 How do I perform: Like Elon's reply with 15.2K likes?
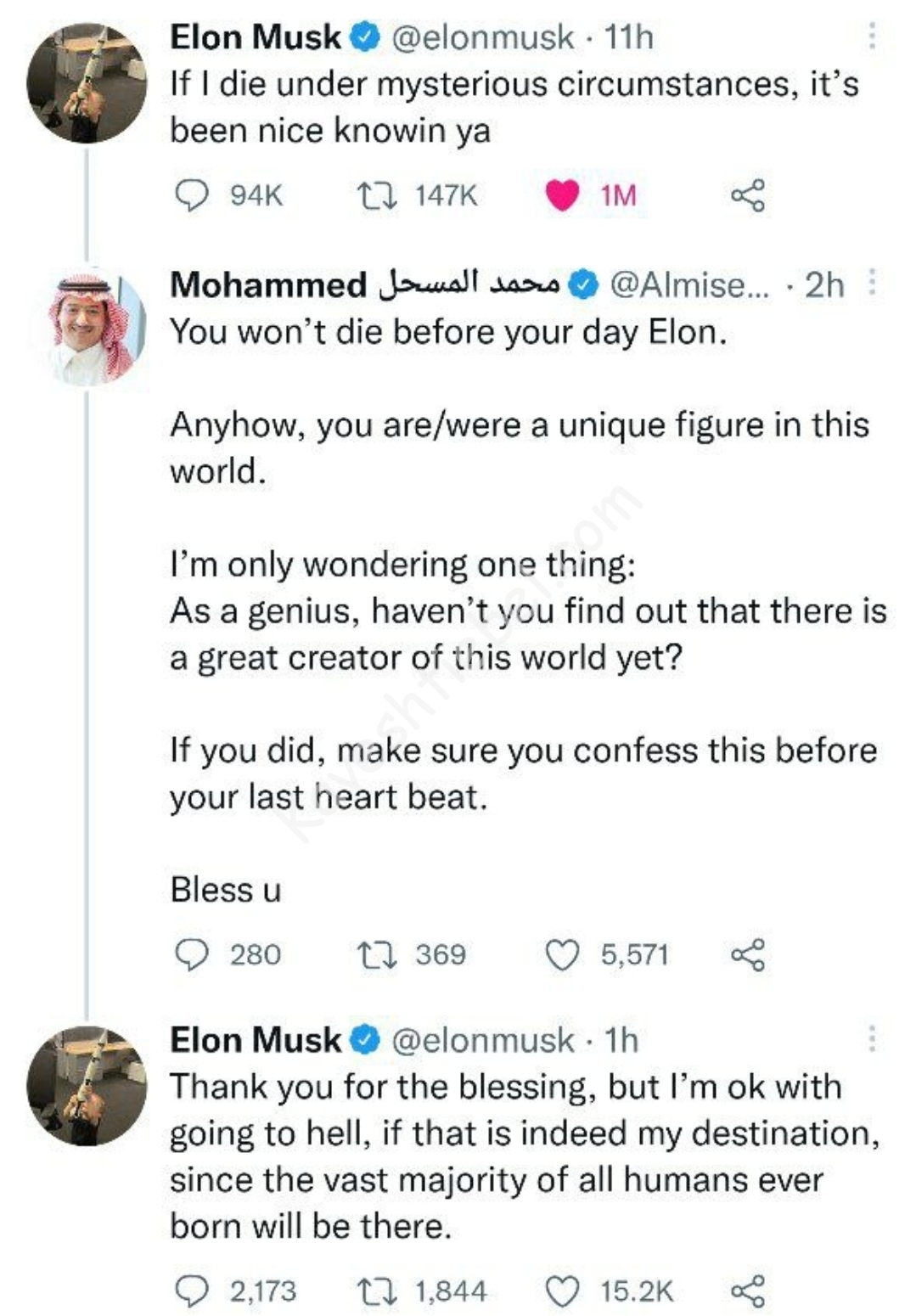[562, 1291]
